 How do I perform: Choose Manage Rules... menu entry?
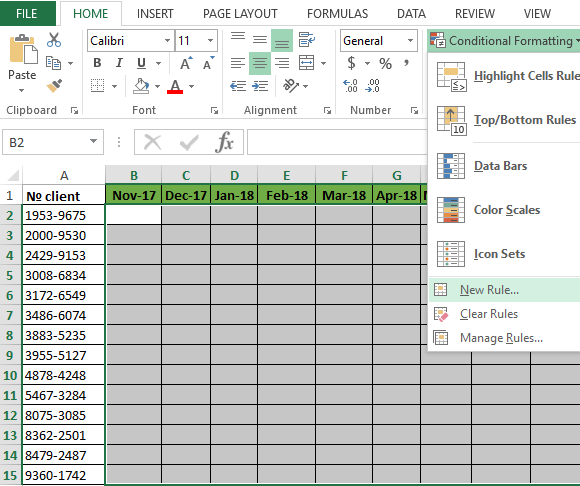(x=505, y=338)
